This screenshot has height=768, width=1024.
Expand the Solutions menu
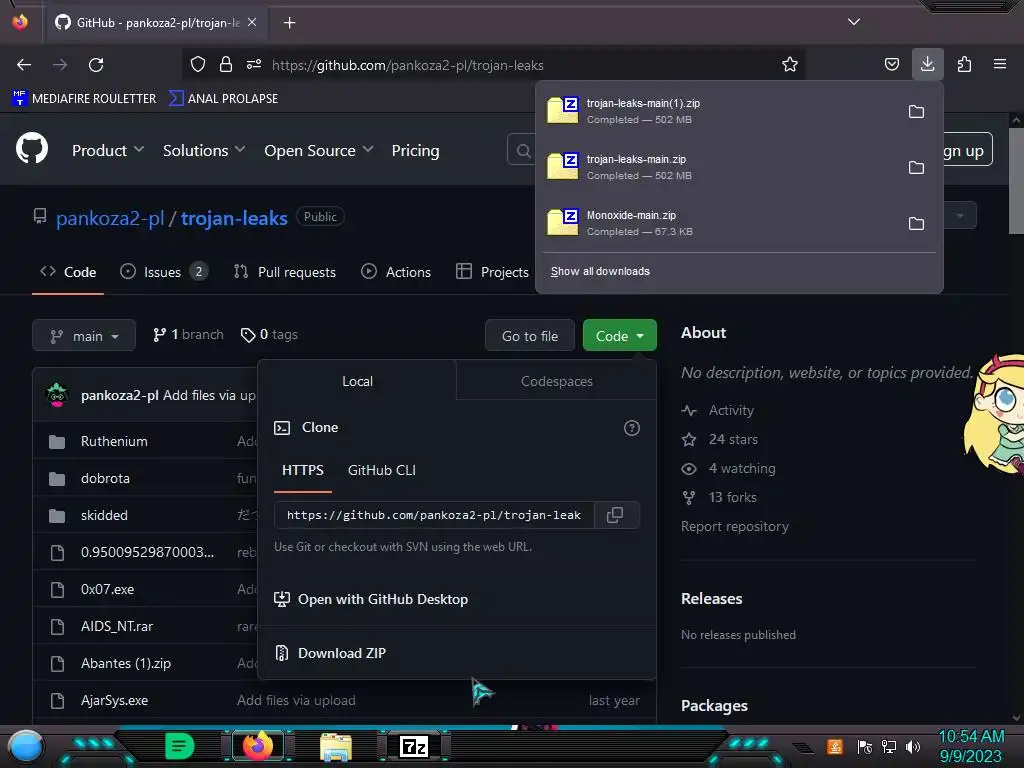(204, 150)
